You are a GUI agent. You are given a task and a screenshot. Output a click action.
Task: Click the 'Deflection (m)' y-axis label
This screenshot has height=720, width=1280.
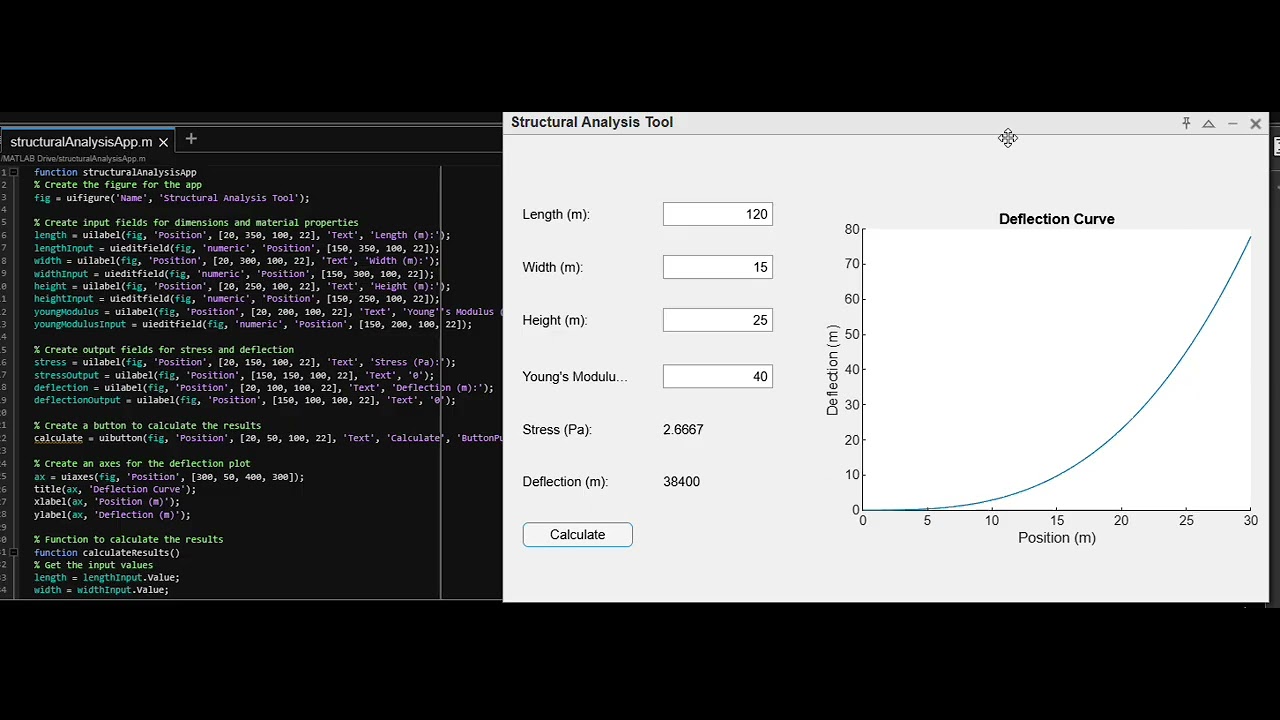[832, 370]
